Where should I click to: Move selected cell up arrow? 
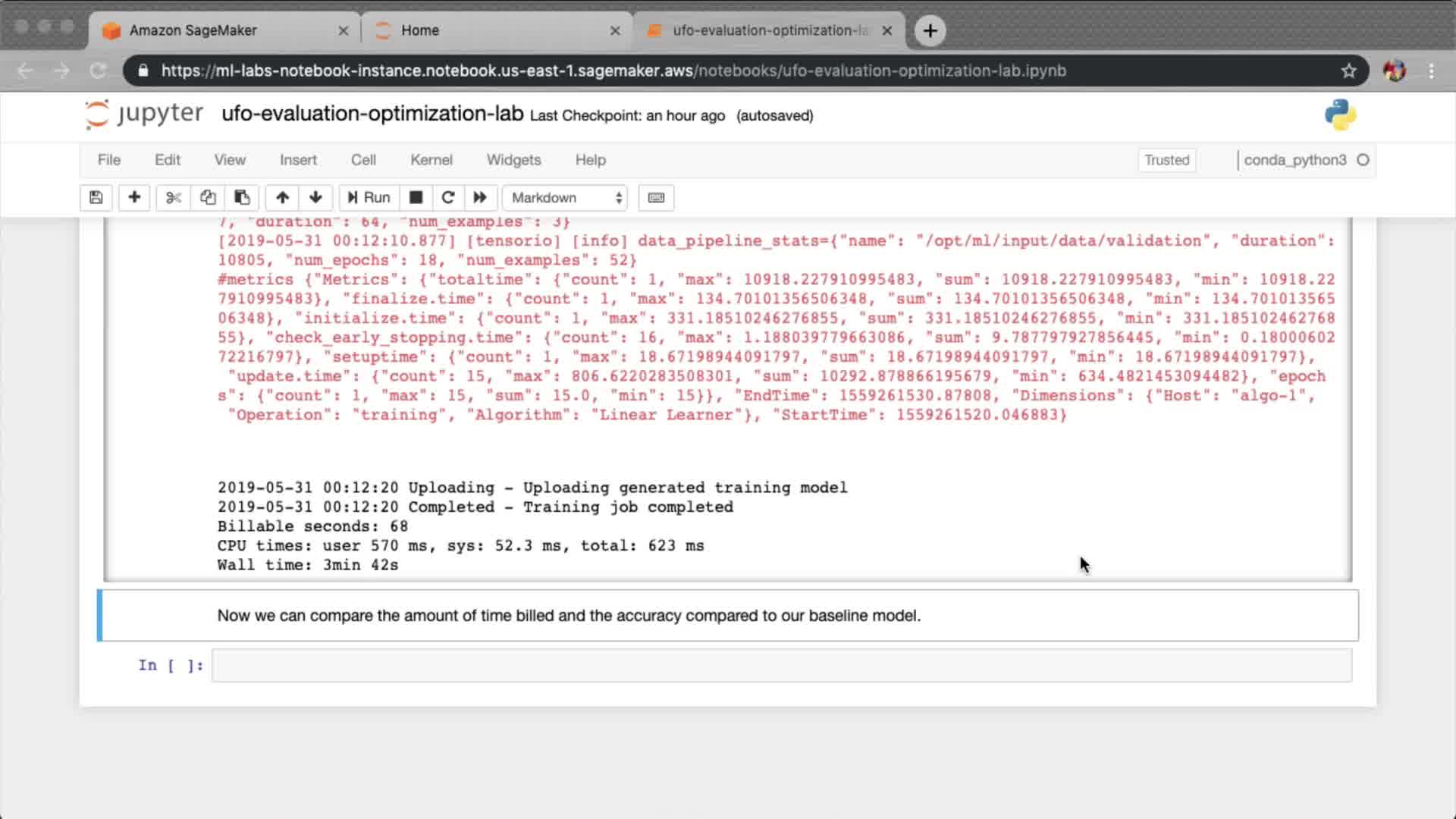tap(282, 198)
